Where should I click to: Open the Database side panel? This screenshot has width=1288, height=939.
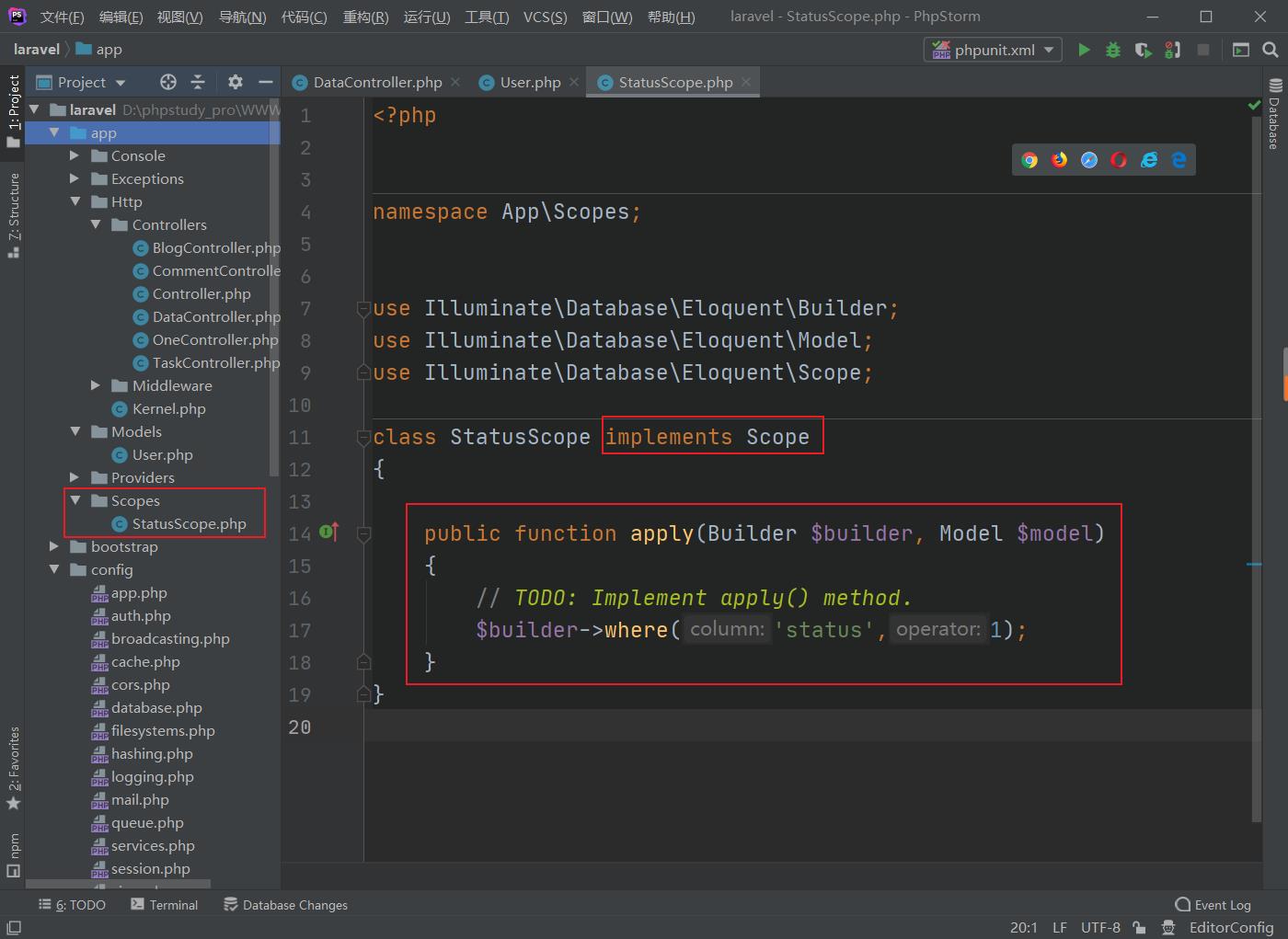(x=1275, y=116)
